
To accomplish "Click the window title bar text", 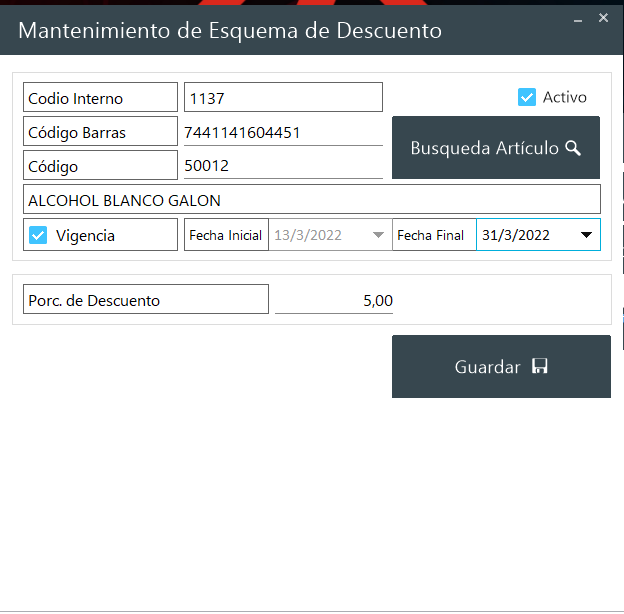I will (230, 30).
